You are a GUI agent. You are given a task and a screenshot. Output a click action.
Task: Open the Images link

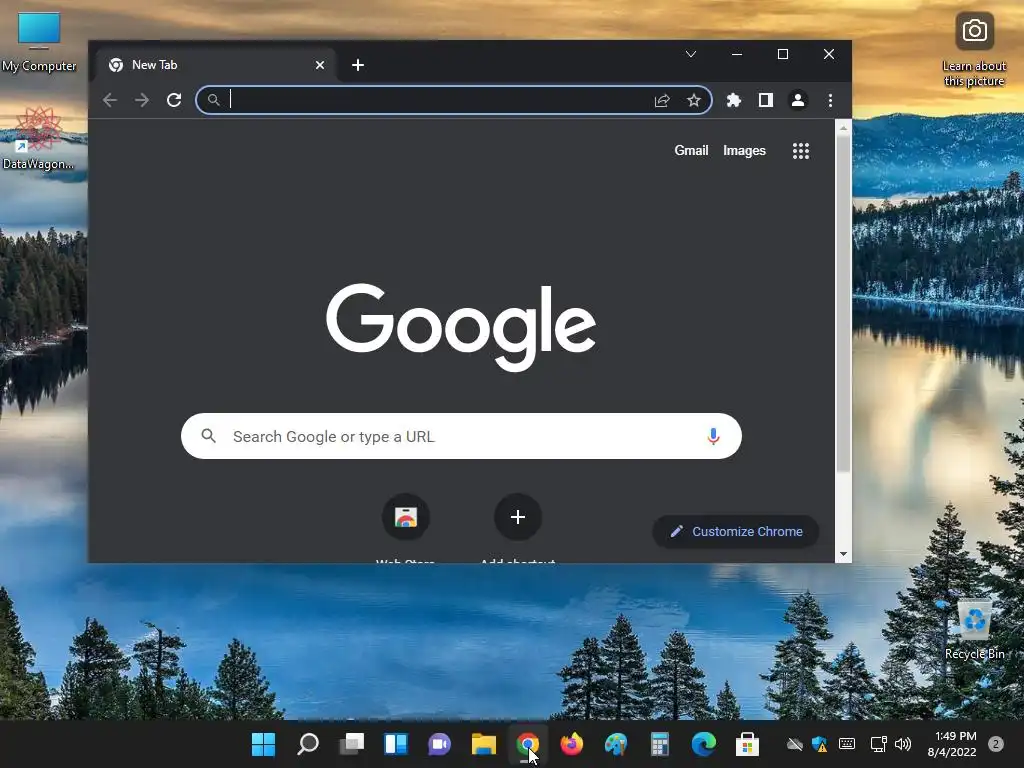coord(744,150)
